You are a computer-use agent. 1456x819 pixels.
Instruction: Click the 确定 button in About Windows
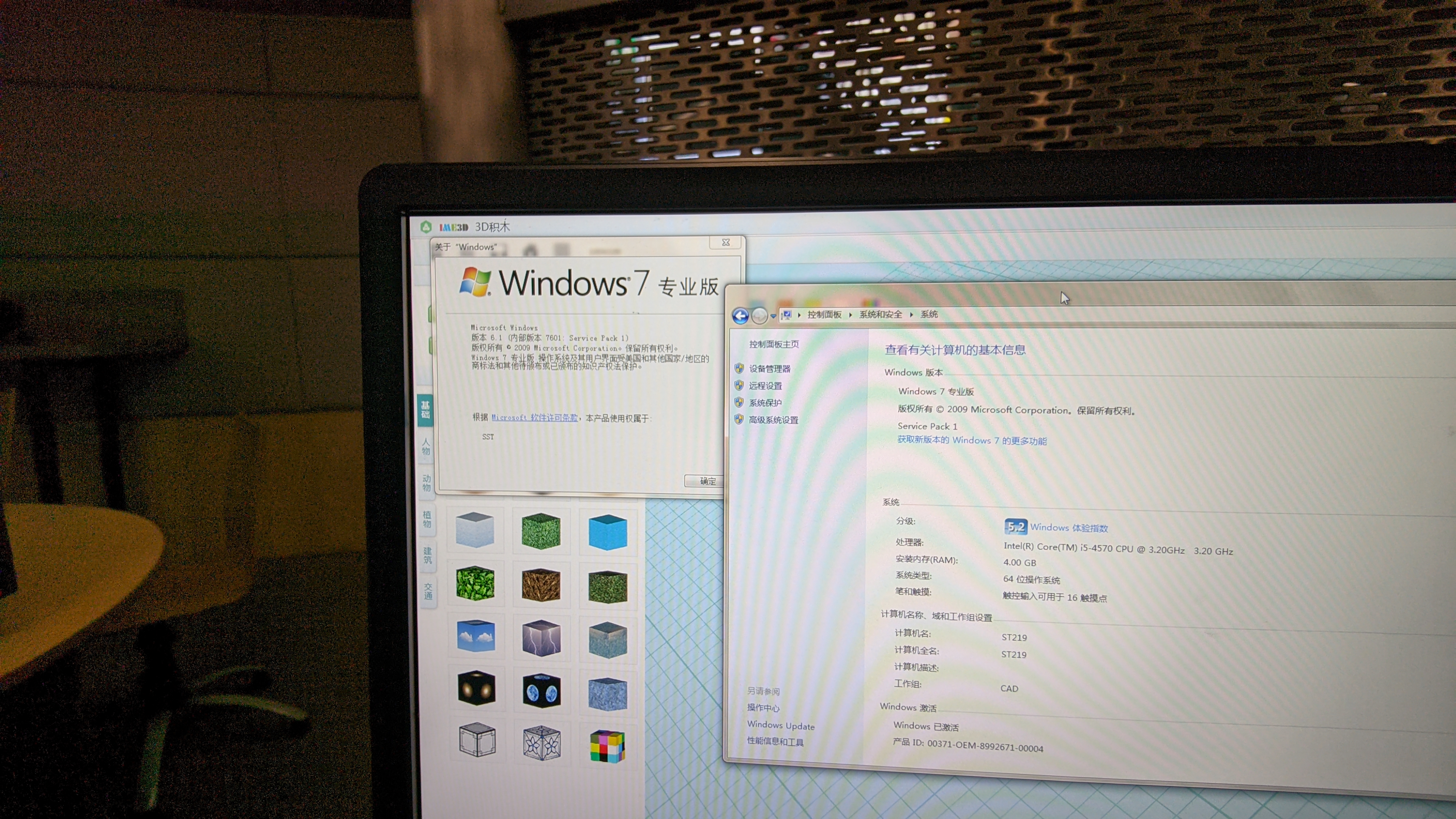click(704, 481)
